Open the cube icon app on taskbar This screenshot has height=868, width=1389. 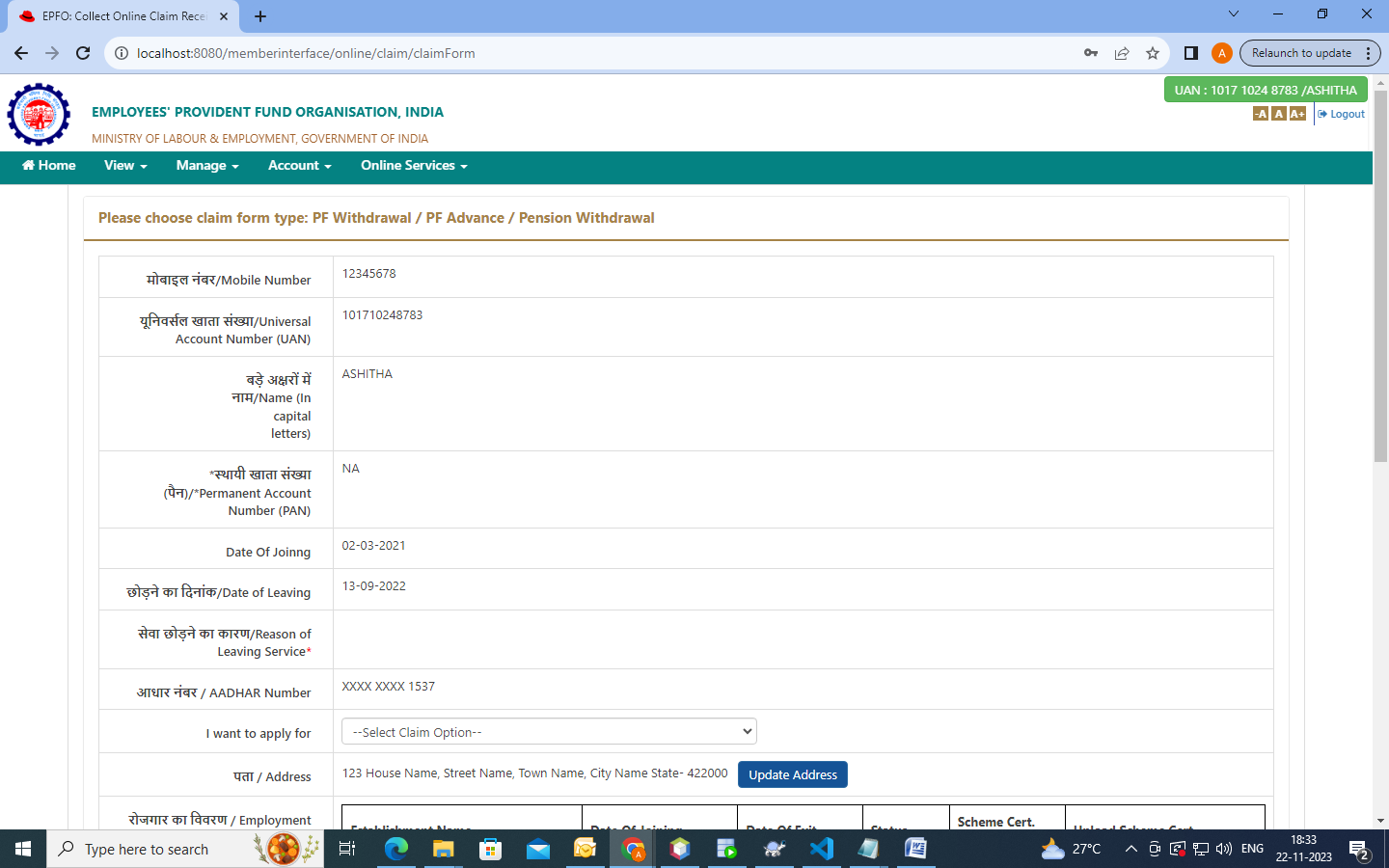coord(680,849)
